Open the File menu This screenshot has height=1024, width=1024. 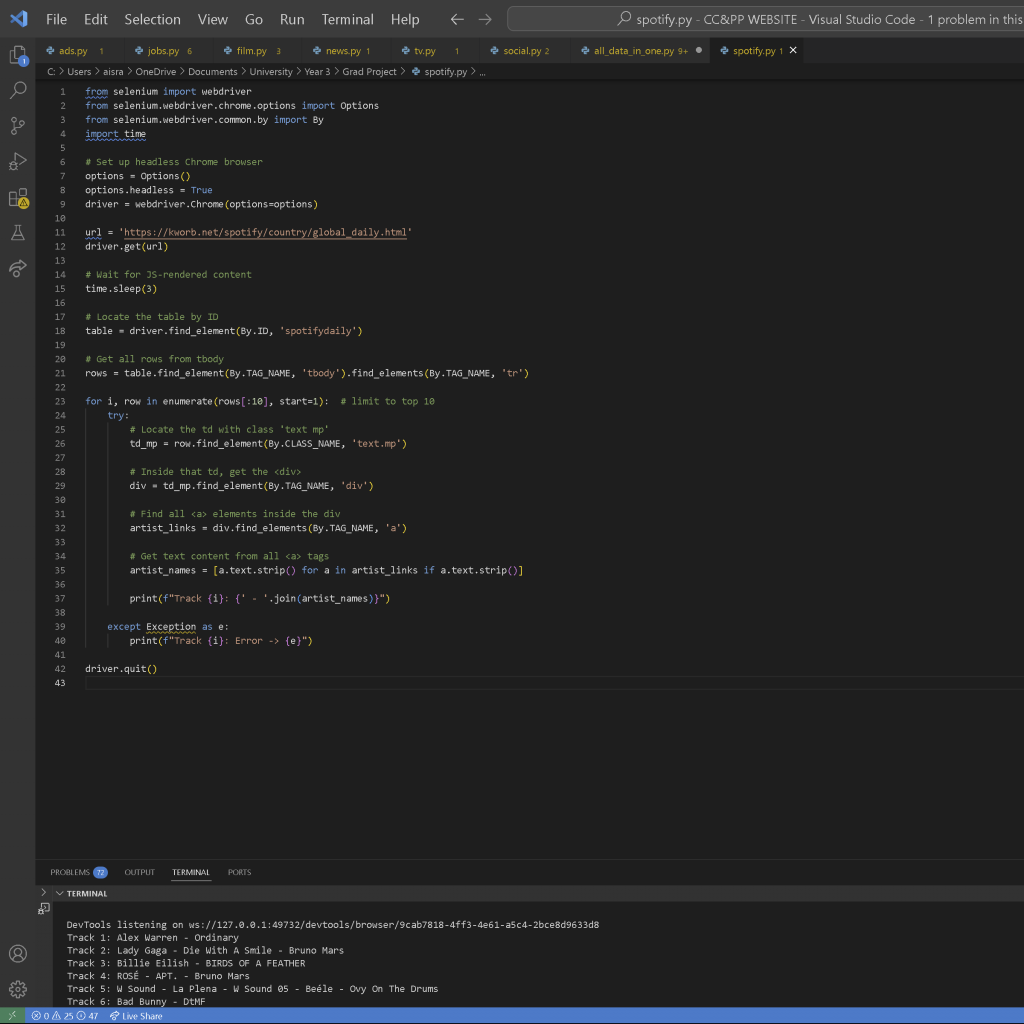56,20
